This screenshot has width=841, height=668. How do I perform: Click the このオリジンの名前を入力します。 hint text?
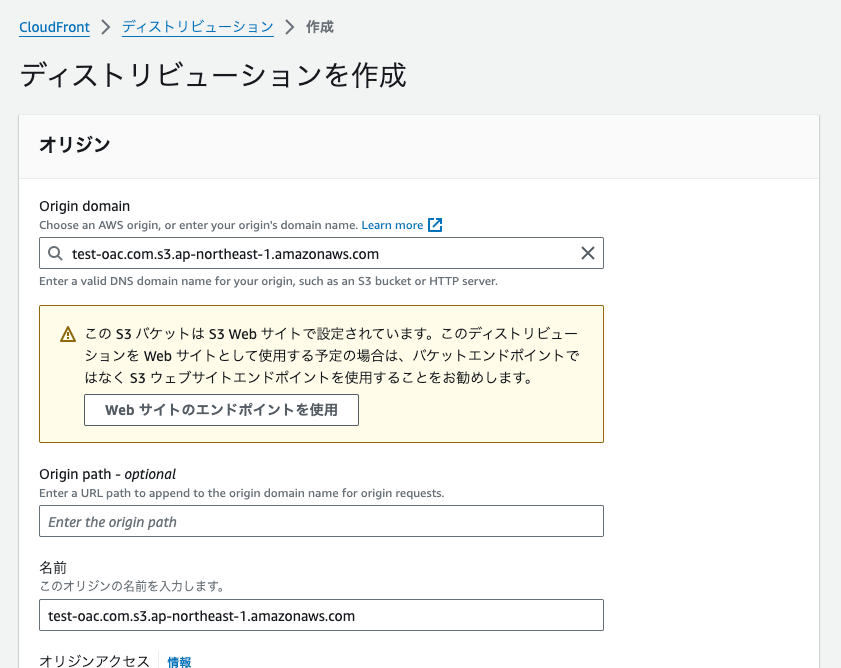click(132, 586)
